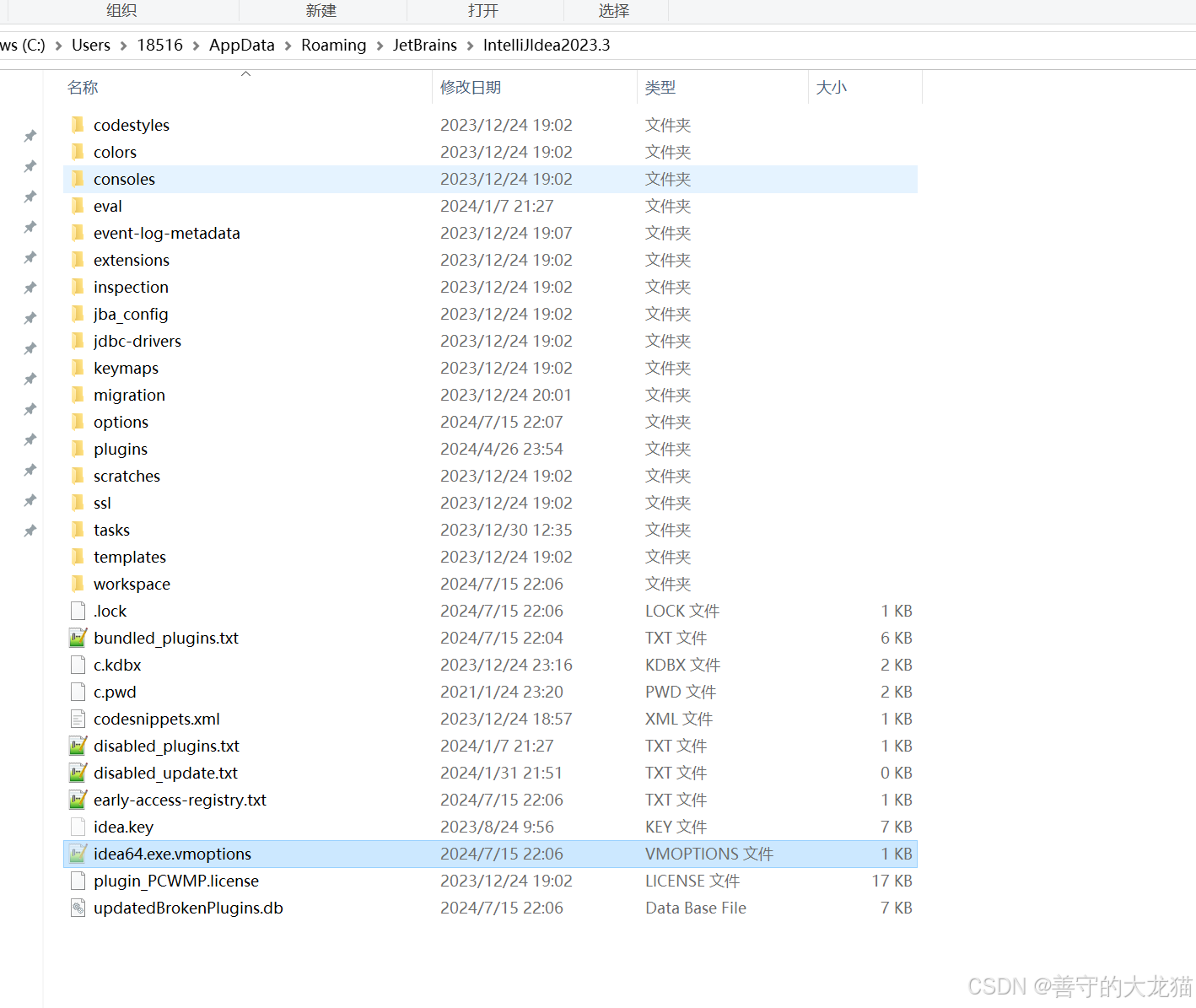Click the eval folder icon
This screenshot has height=1008, width=1196.
(x=78, y=206)
